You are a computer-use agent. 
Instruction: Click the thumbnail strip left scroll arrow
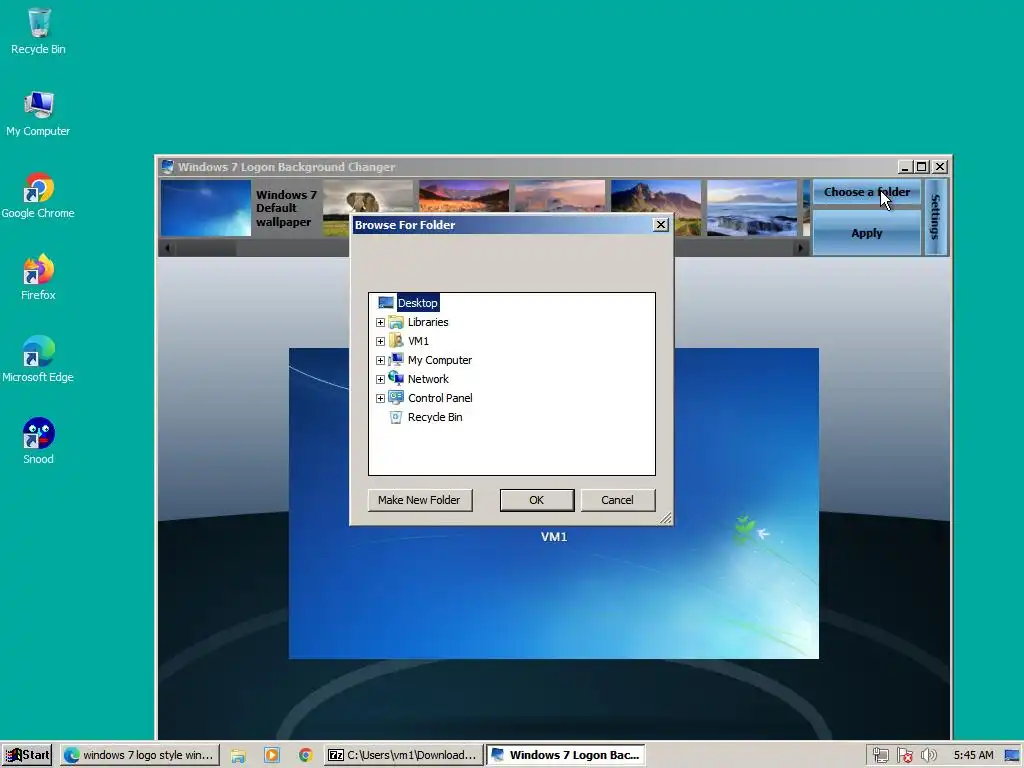167,248
